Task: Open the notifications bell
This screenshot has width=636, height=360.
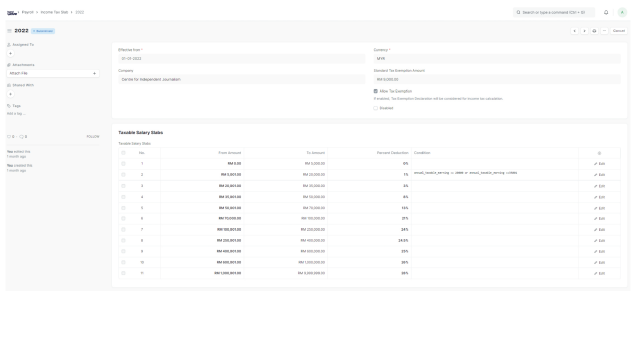Action: [606, 13]
